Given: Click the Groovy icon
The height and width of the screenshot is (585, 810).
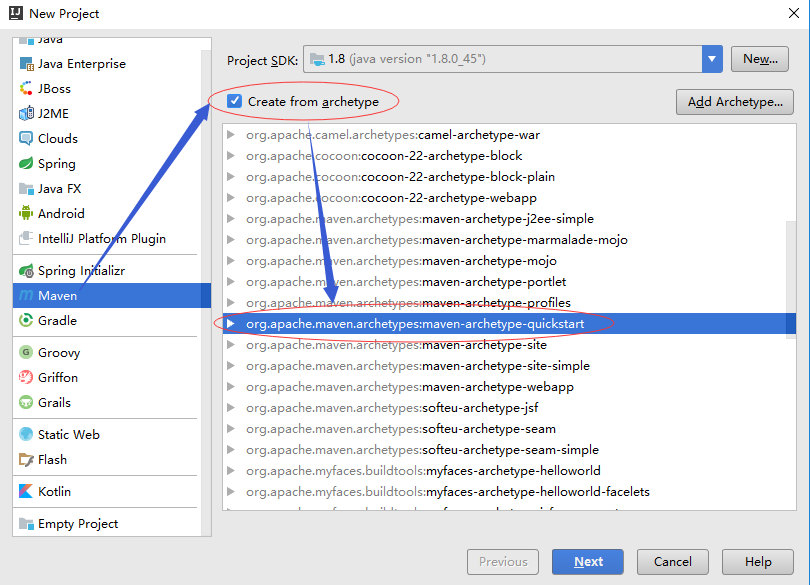Looking at the screenshot, I should click(26, 352).
